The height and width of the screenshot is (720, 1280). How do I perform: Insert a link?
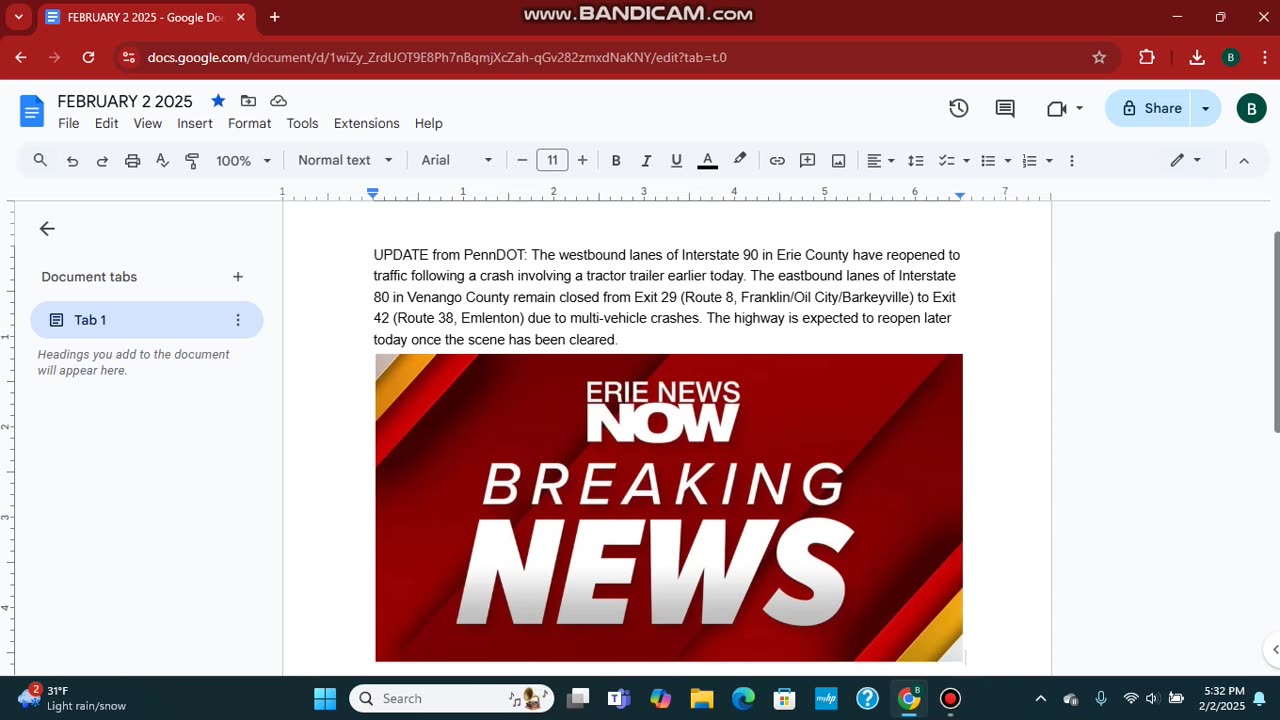click(x=777, y=160)
